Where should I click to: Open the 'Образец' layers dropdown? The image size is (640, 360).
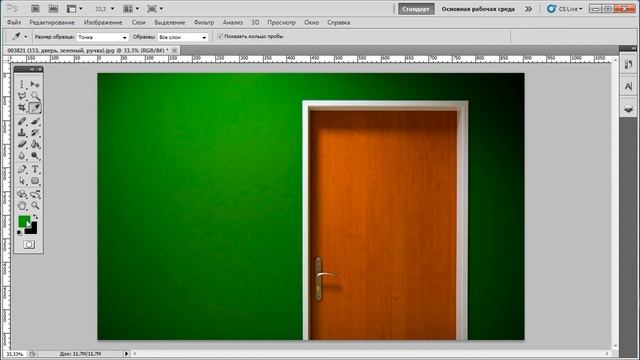pos(183,37)
